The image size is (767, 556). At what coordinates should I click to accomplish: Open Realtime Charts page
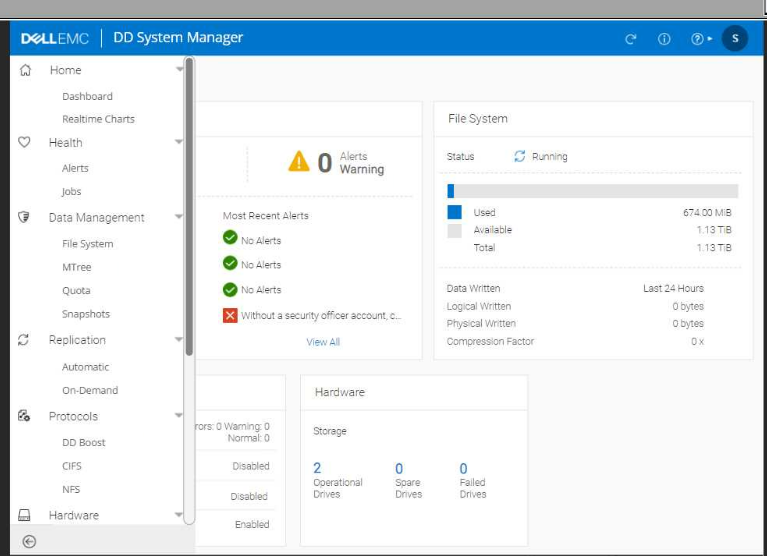pos(98,119)
